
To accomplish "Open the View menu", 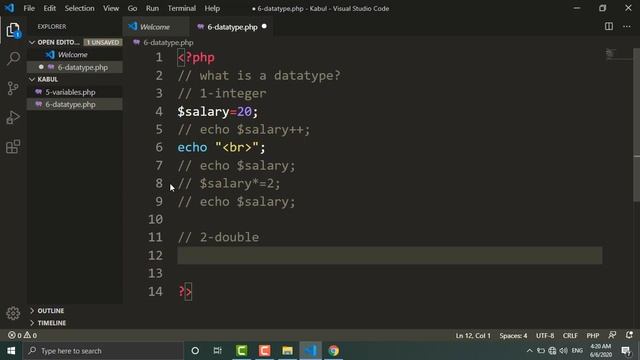I will [x=111, y=8].
